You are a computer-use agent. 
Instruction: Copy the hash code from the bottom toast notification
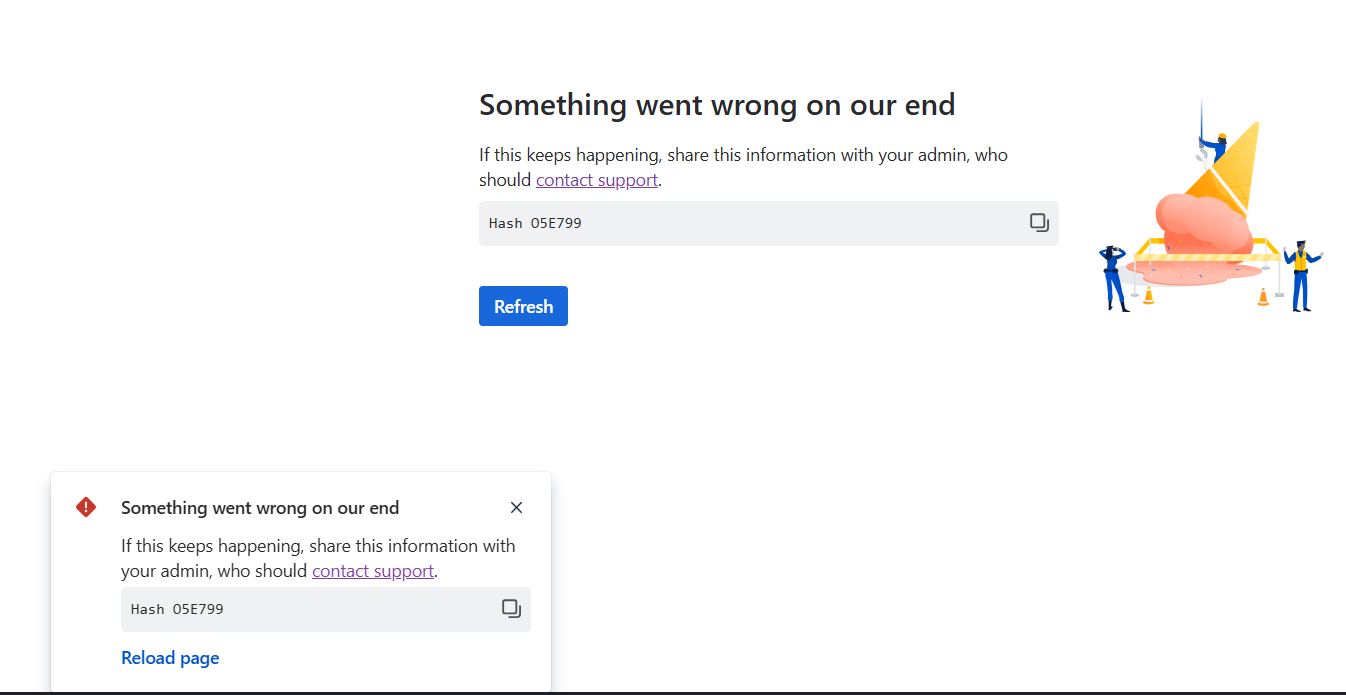click(x=511, y=607)
